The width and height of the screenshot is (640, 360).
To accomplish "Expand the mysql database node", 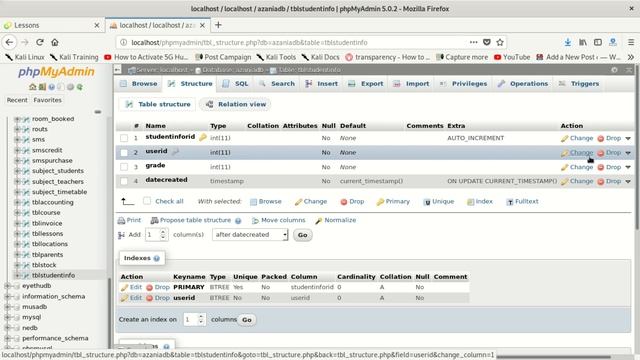I will pyautogui.click(x=7, y=317).
